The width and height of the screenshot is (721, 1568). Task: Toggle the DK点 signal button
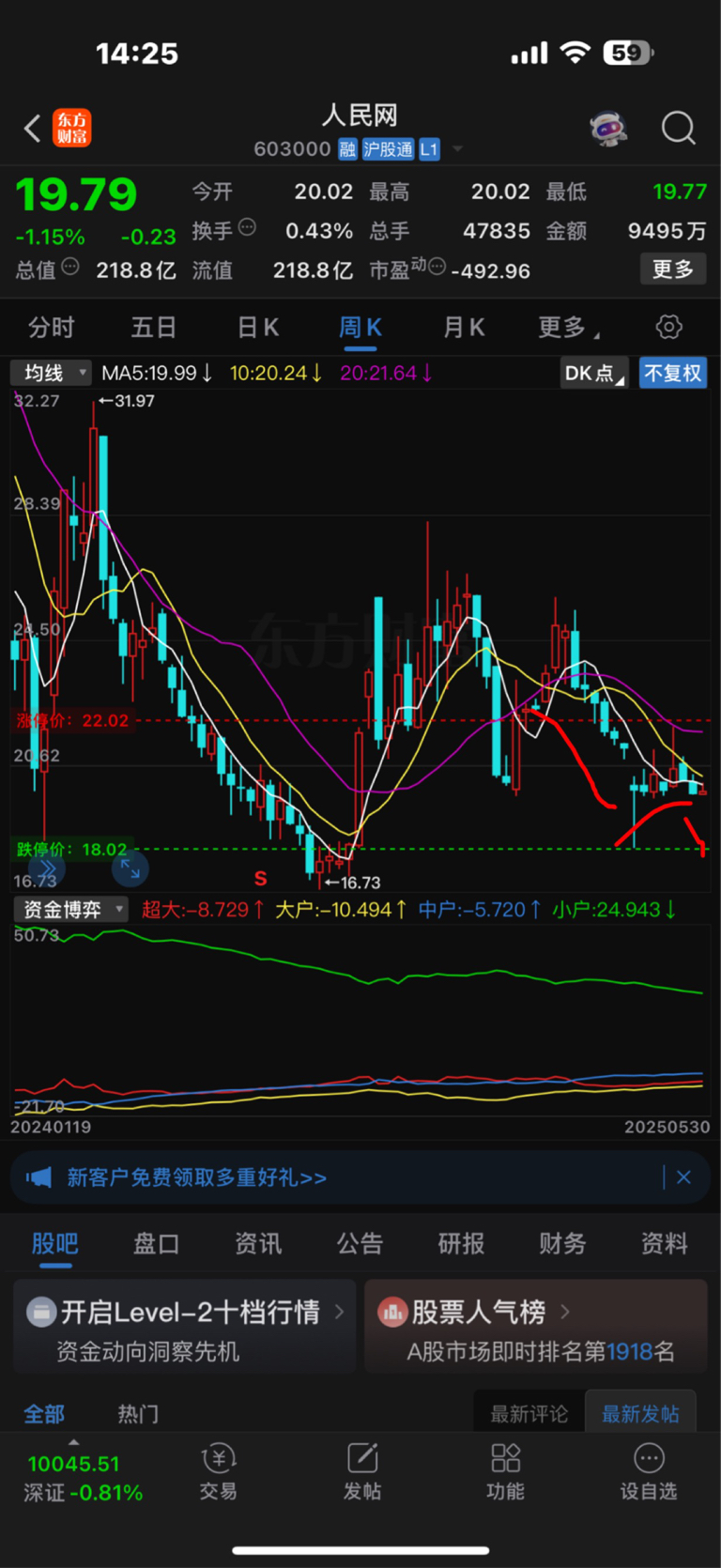(595, 373)
